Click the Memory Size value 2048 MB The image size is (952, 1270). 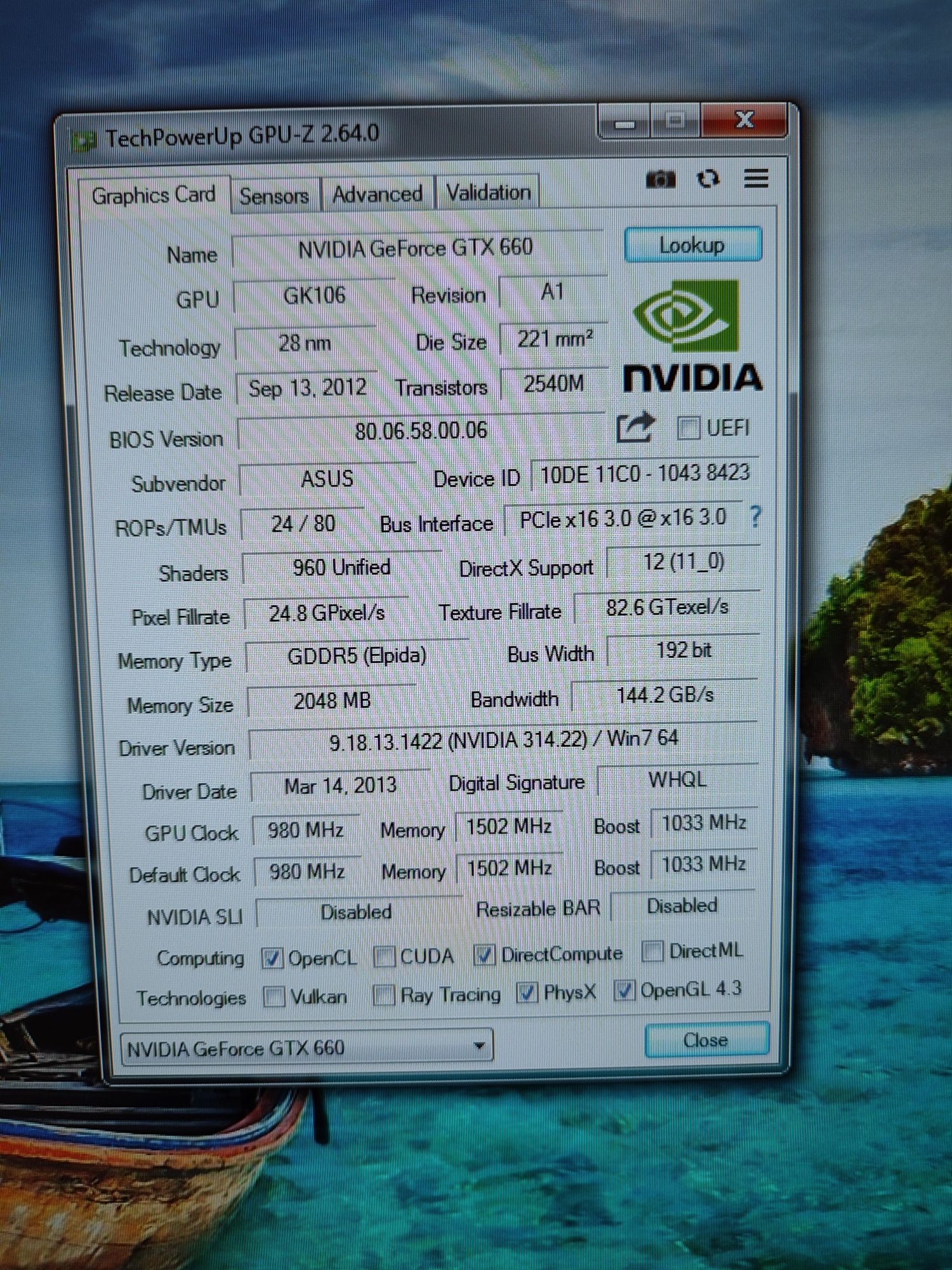(x=332, y=701)
